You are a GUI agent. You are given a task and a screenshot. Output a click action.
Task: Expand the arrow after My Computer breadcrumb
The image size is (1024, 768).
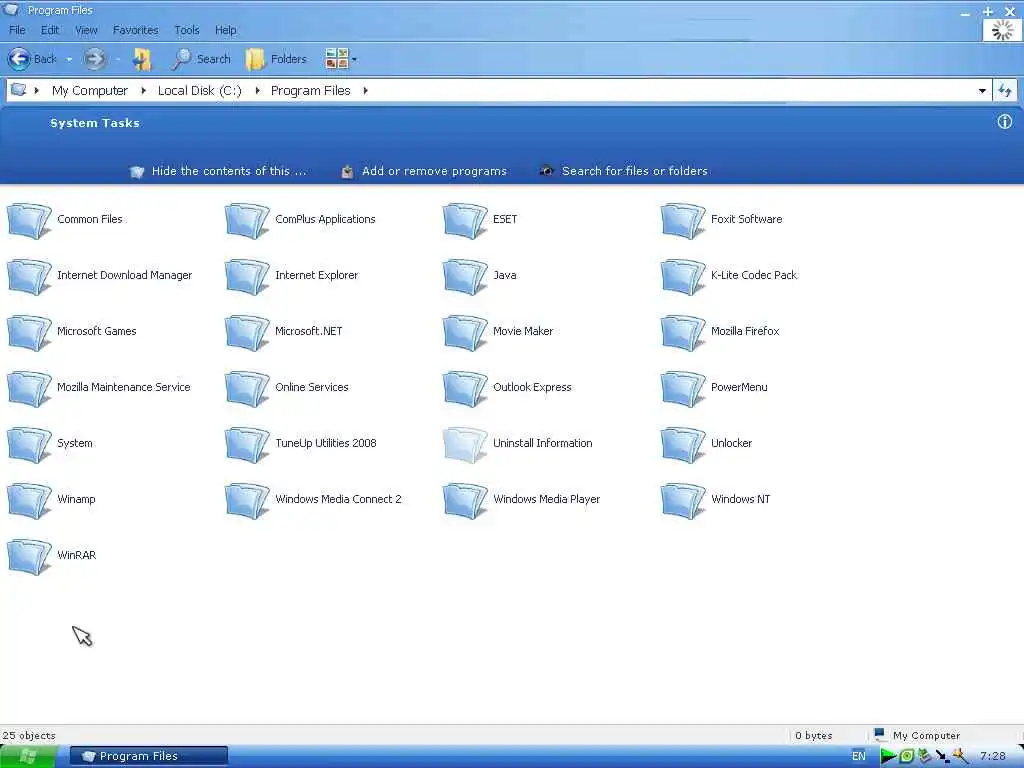tap(143, 91)
